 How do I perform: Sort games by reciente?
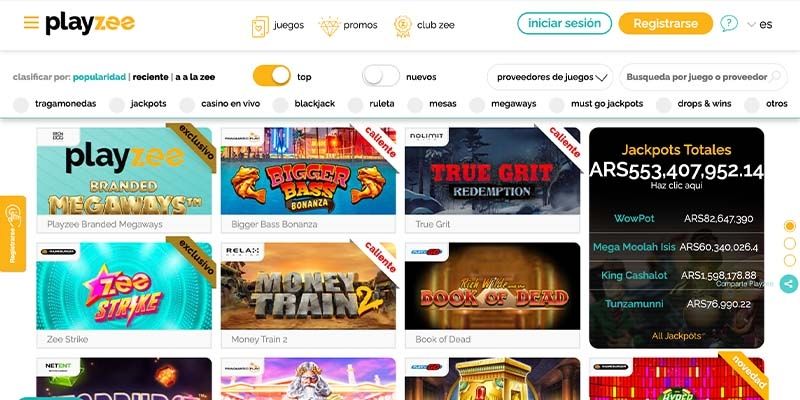151,77
